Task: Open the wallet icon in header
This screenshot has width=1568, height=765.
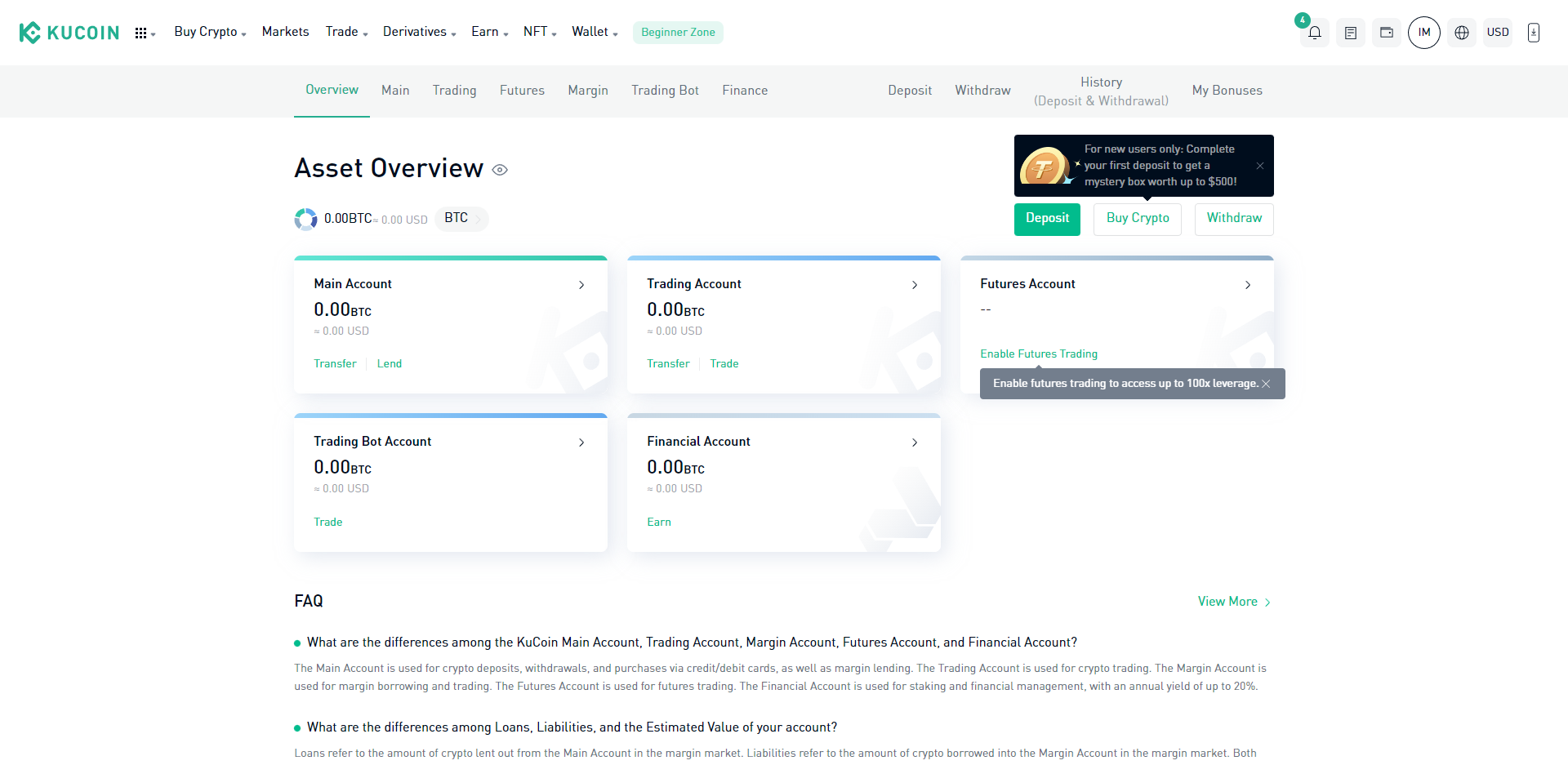Action: click(x=1387, y=33)
